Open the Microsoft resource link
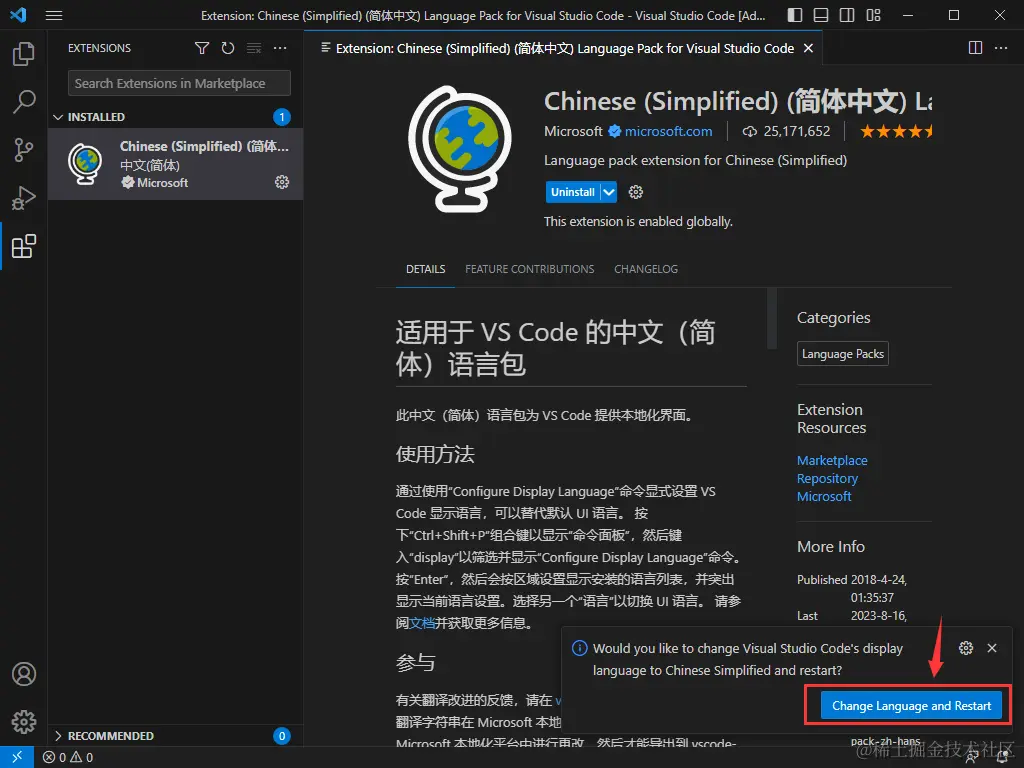 [824, 496]
